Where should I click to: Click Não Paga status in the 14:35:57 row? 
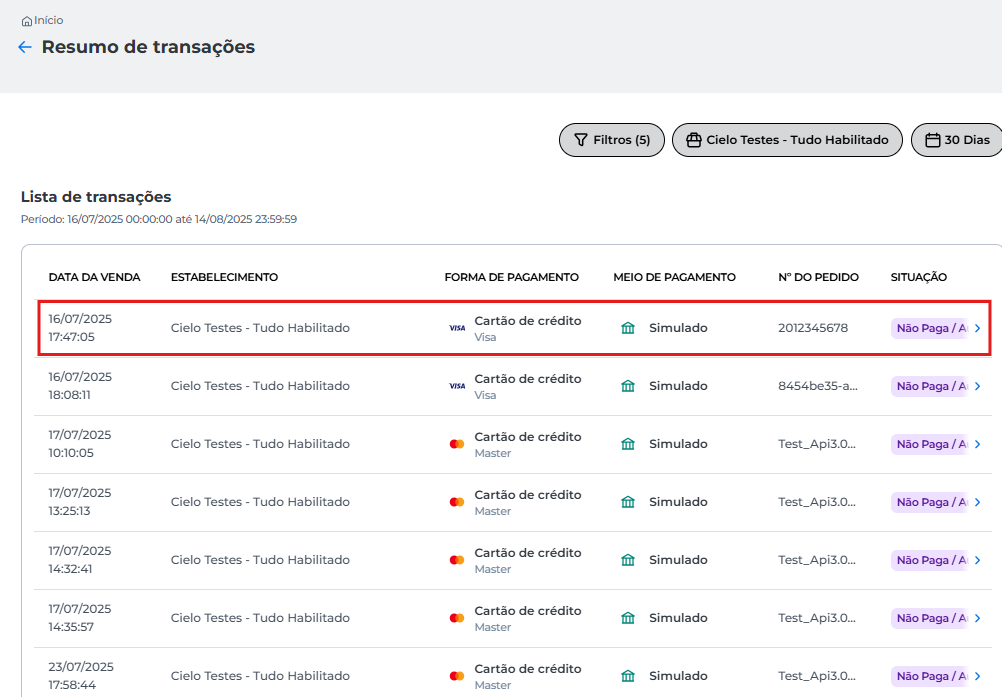pyautogui.click(x=930, y=618)
